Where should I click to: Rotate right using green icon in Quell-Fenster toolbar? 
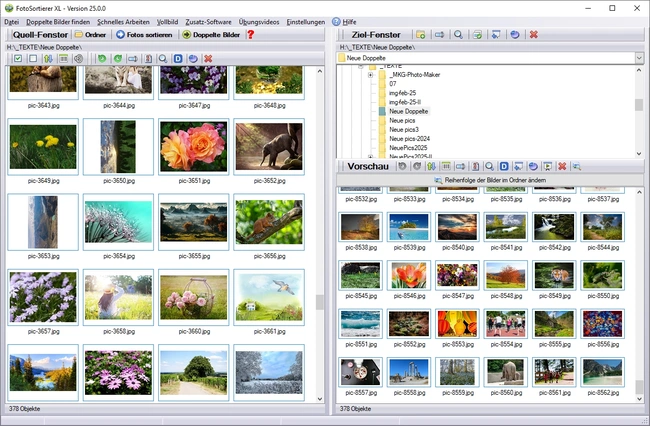[x=118, y=58]
